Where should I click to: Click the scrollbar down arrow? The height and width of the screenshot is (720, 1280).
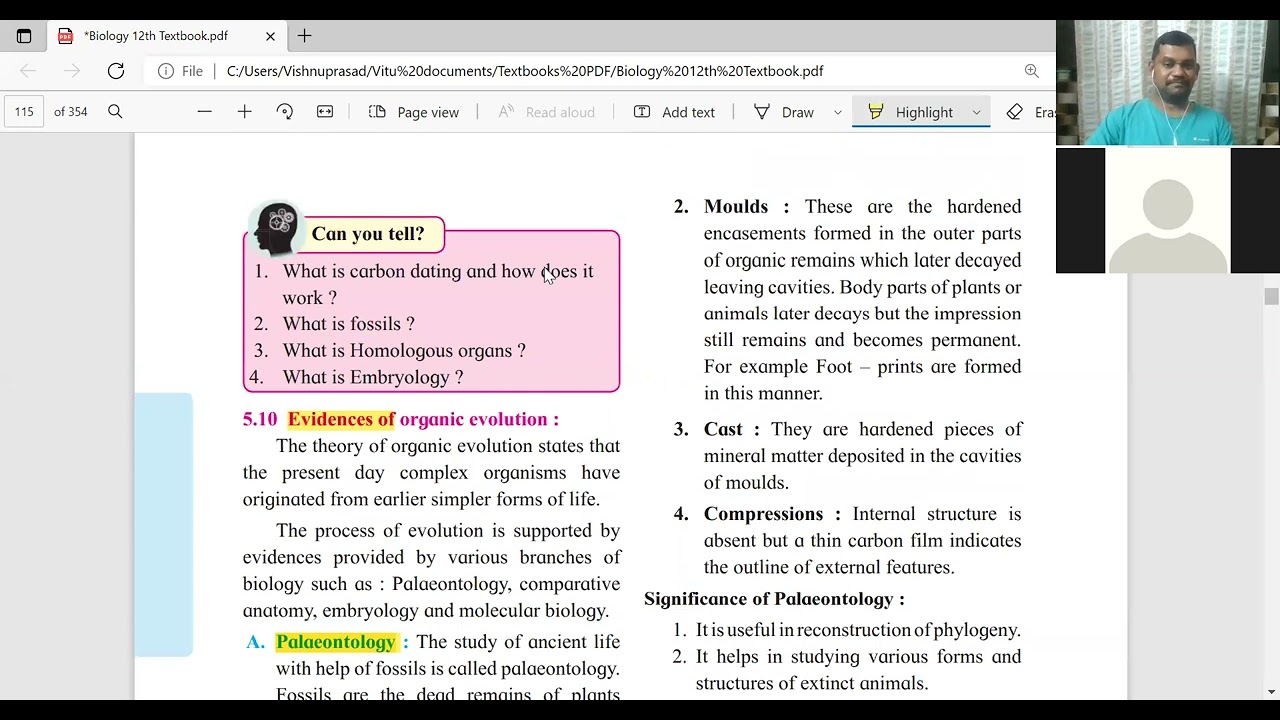(x=1271, y=691)
